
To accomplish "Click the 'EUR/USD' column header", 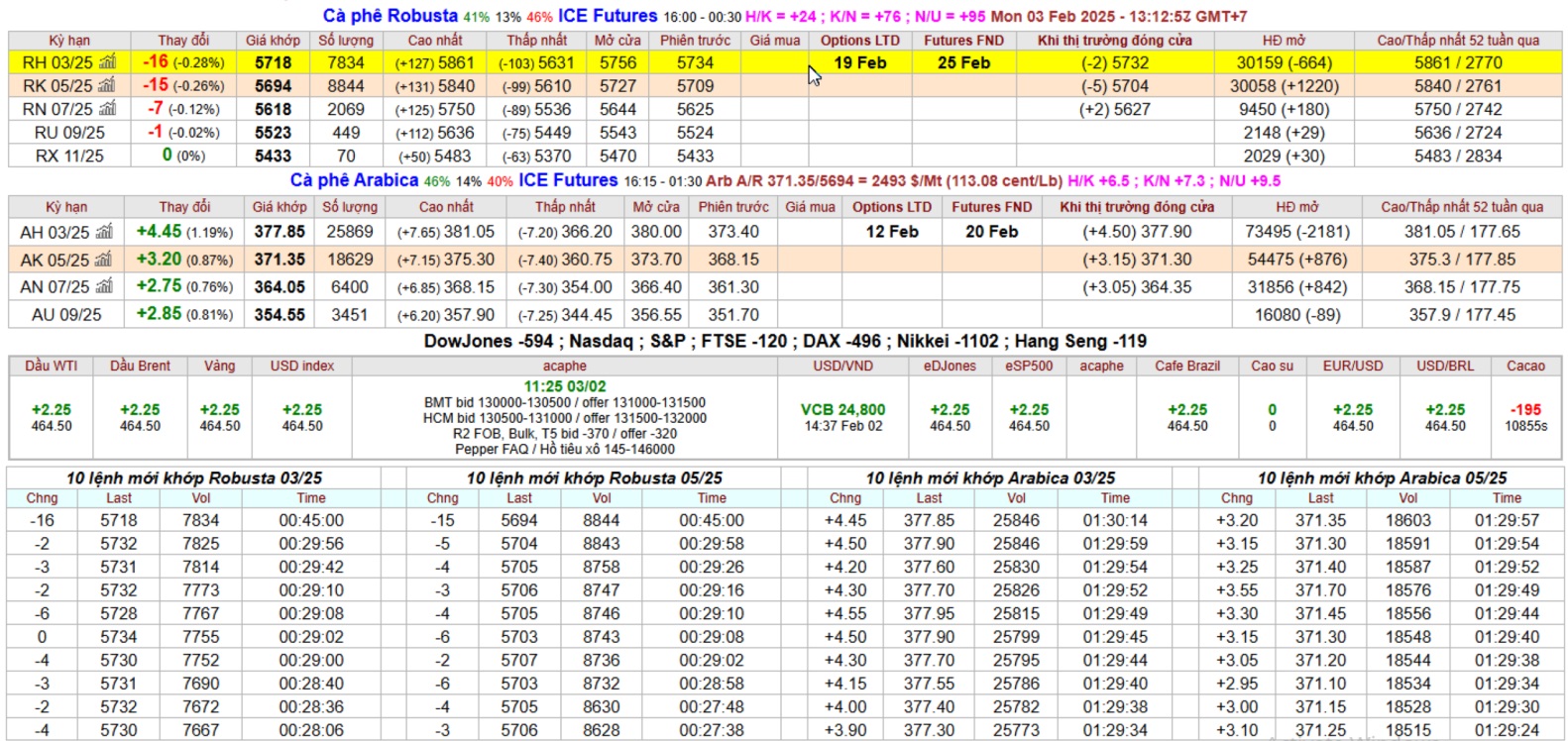I will point(1352,366).
